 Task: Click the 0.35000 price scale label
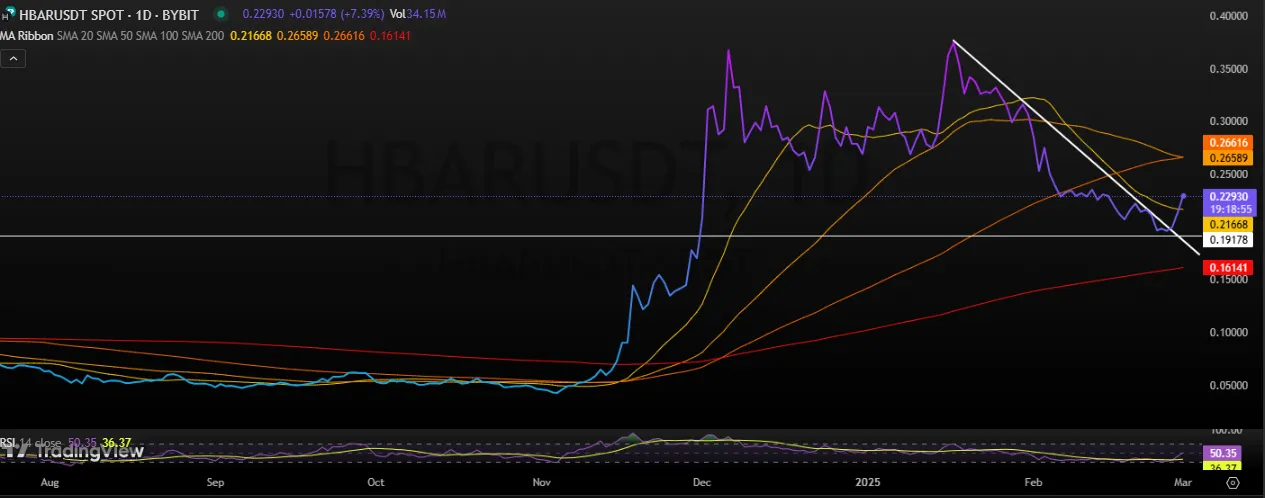click(x=1229, y=69)
